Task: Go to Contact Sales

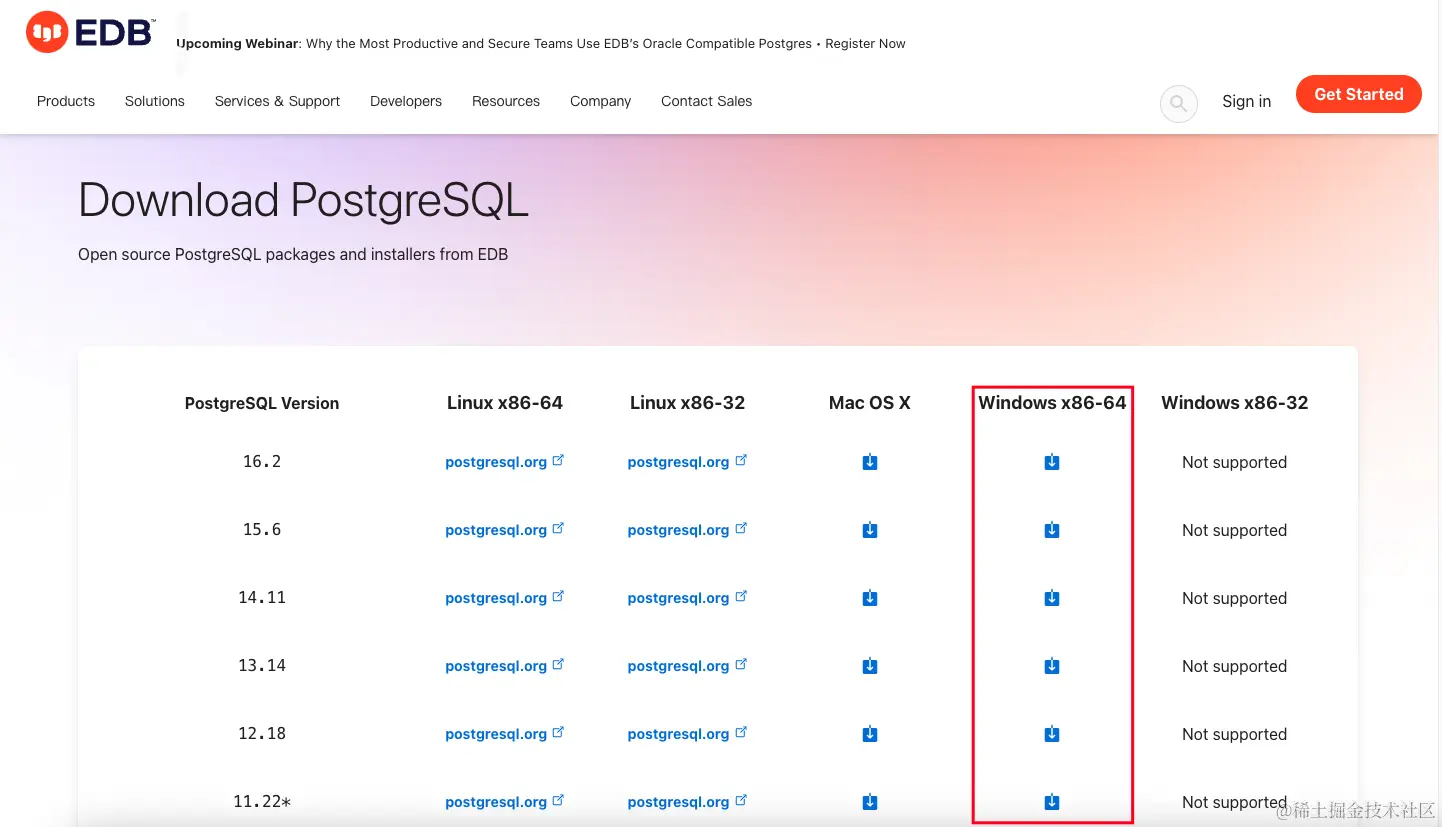Action: point(706,101)
